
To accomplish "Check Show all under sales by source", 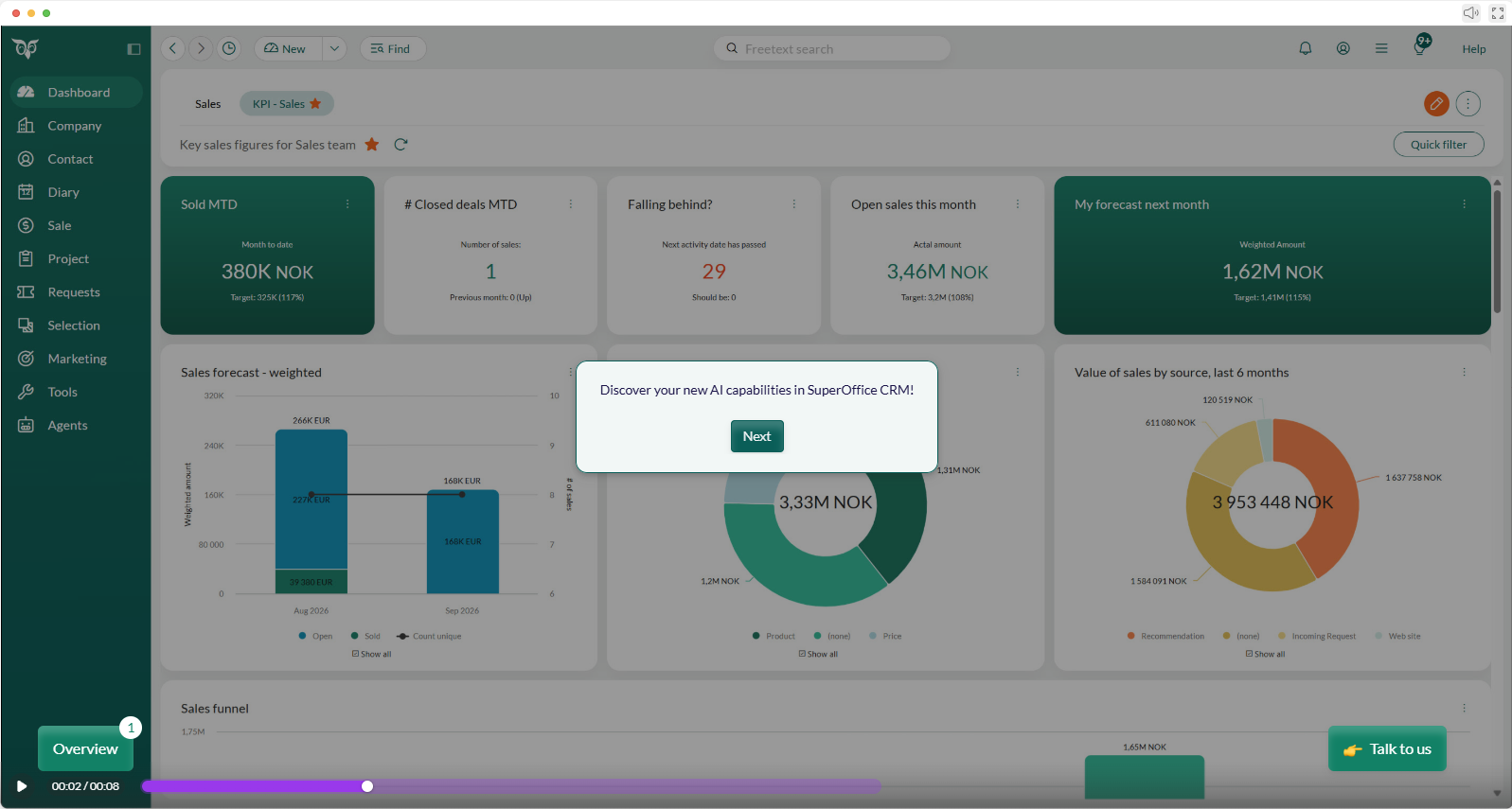I will (x=1265, y=654).
